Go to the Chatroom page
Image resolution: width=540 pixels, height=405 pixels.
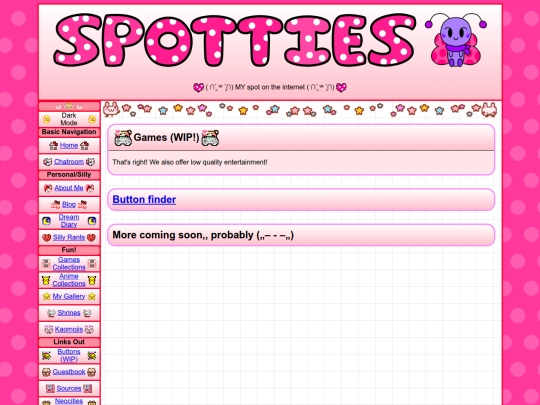69,162
